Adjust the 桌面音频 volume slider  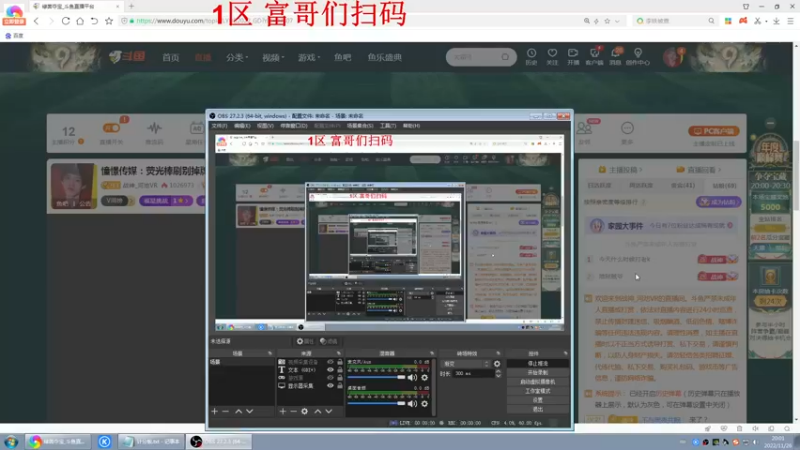(376, 404)
